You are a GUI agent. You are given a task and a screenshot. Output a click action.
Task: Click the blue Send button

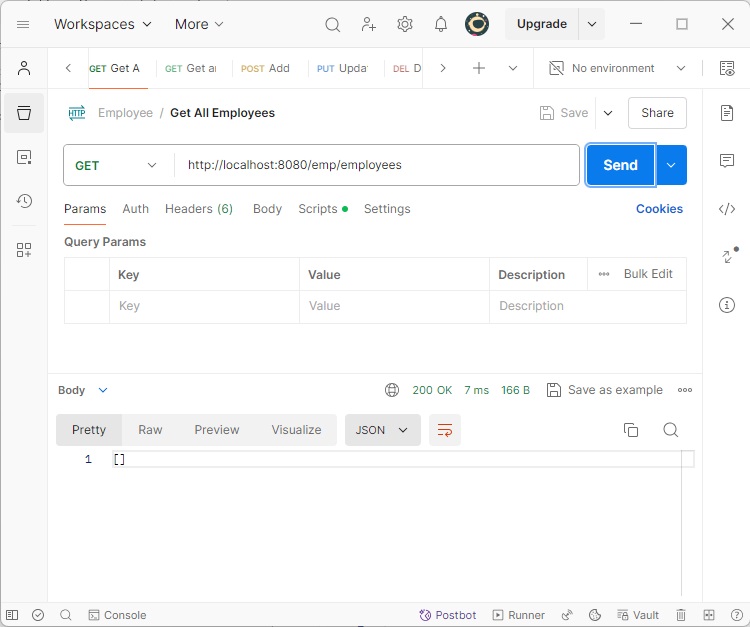click(620, 165)
